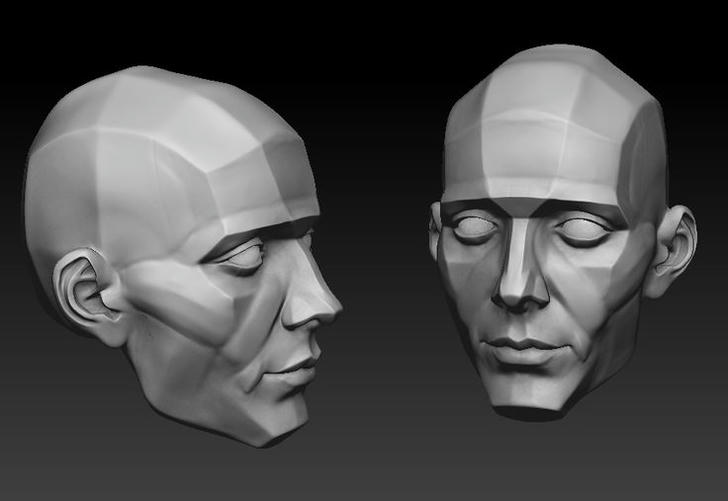Screen dimensions: 728x501
Task: Select the lips of the front-facing head
Action: (x=521, y=350)
